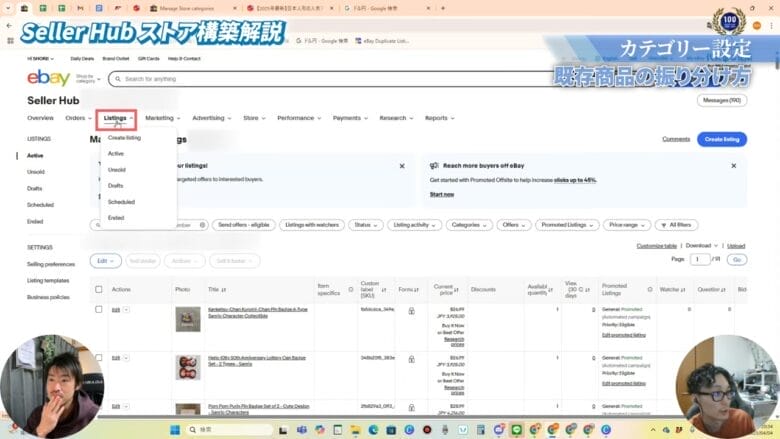Open the All filters panel
Image resolution: width=780 pixels, height=439 pixels.
click(676, 225)
